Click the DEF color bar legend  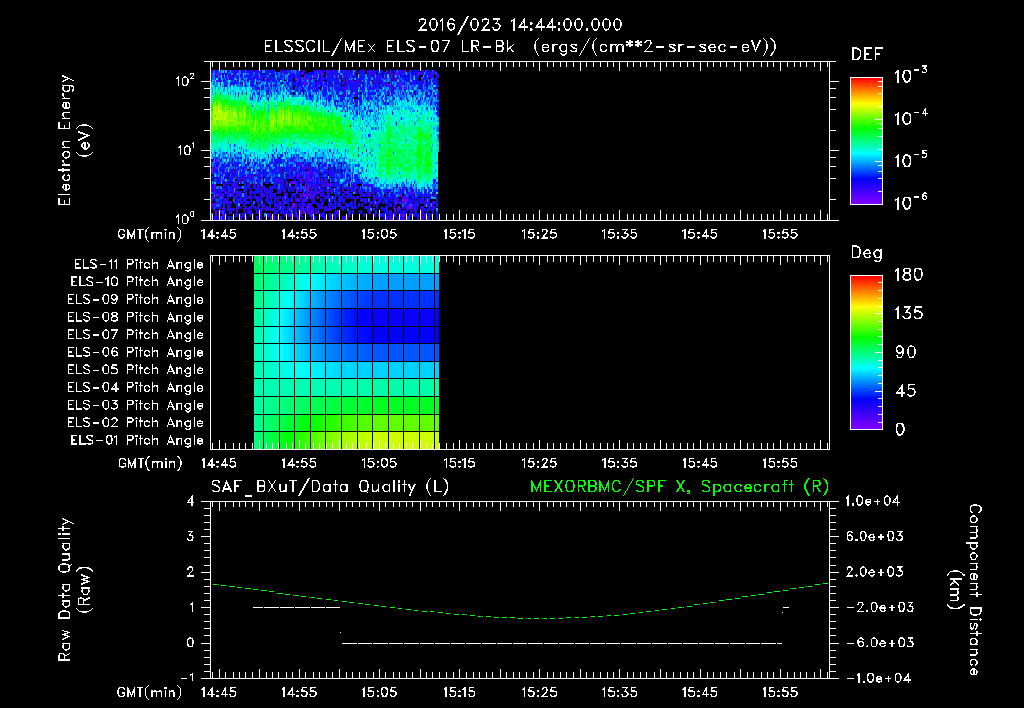tap(866, 140)
